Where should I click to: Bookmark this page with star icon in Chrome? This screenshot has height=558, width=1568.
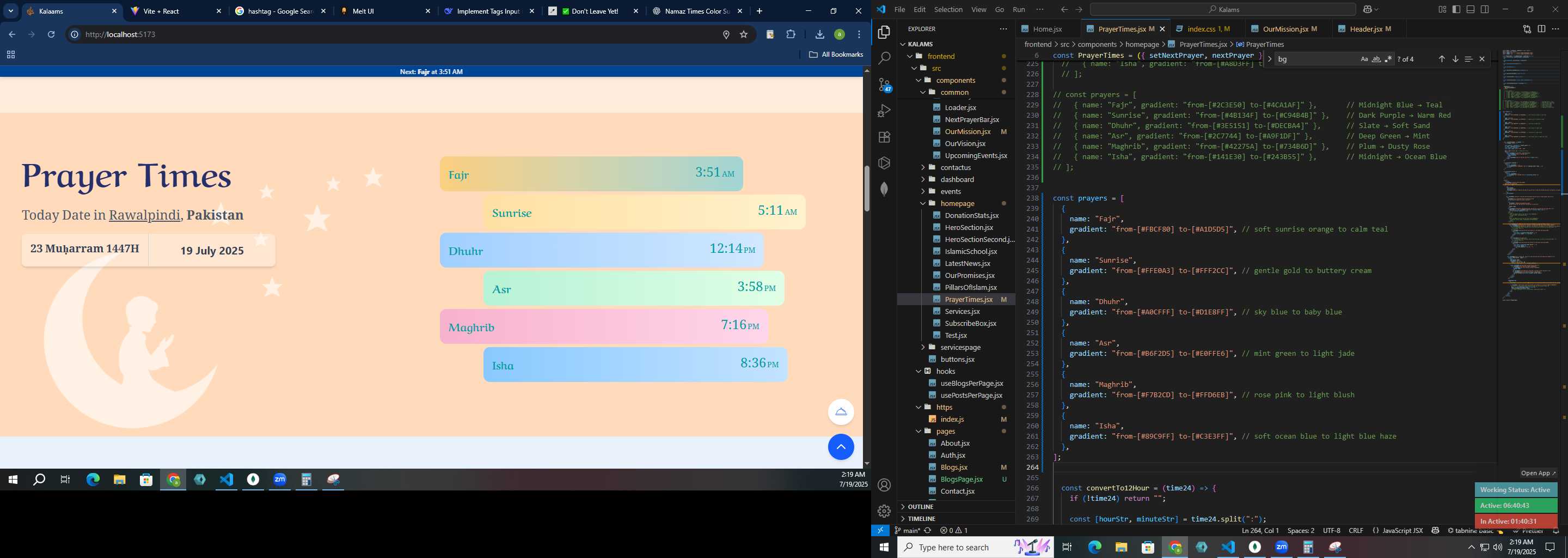click(x=743, y=35)
